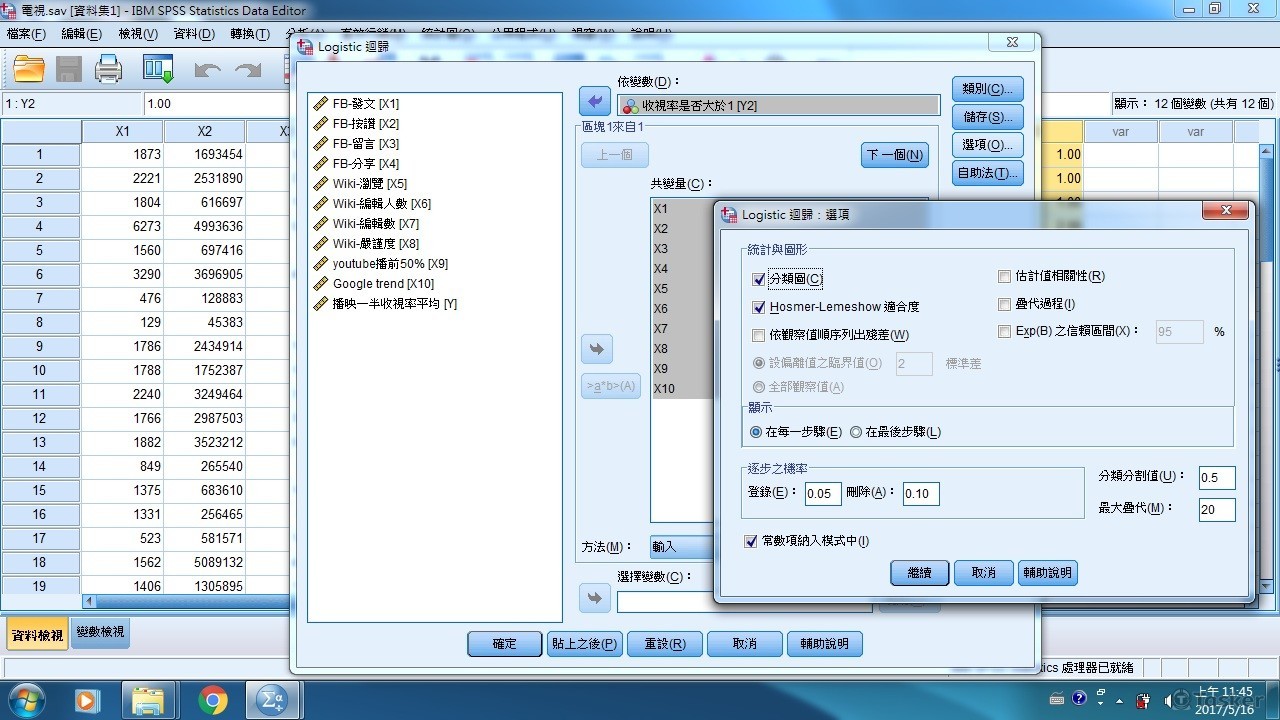The image size is (1280, 720).
Task: Open the 檔案(F) menu
Action: click(26, 34)
